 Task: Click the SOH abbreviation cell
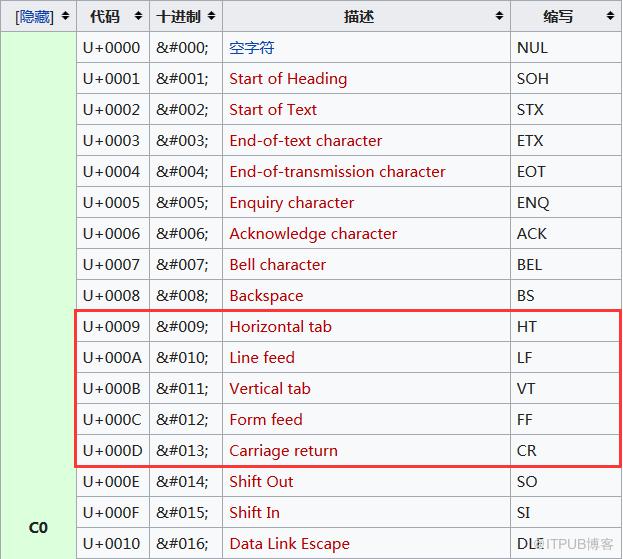point(566,79)
